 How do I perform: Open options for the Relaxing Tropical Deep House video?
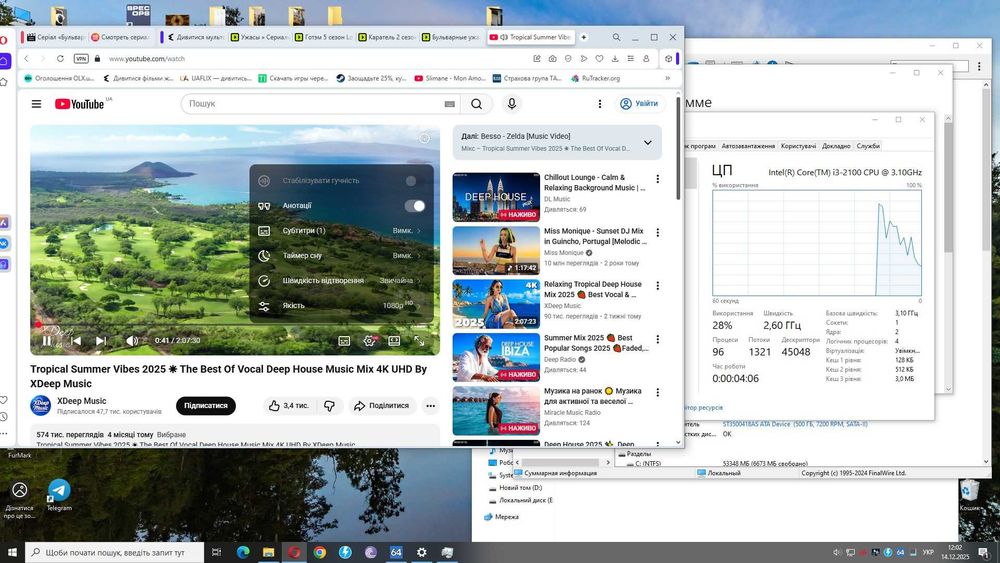658,286
